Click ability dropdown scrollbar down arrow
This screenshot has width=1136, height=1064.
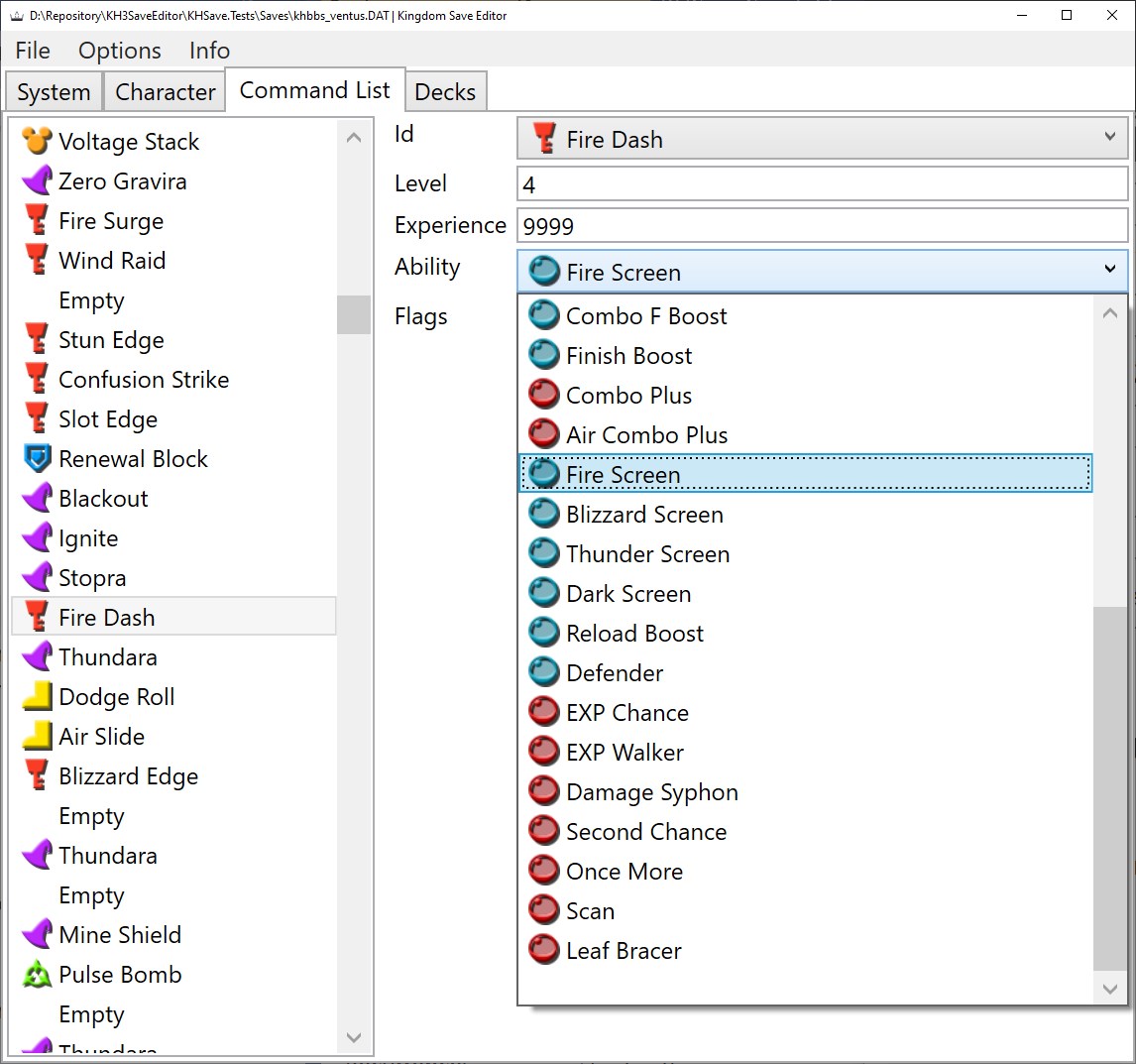pos(1109,988)
